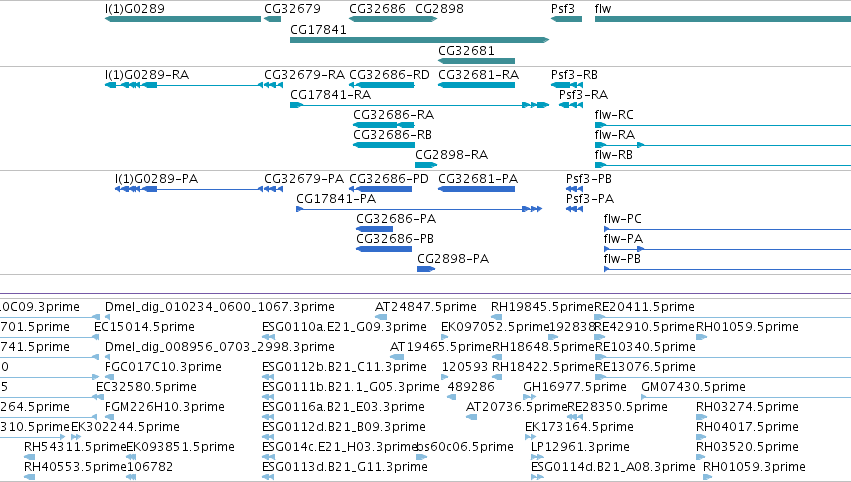The image size is (851, 482).
Task: Select transcript CG32679-RA
Action: [304, 74]
